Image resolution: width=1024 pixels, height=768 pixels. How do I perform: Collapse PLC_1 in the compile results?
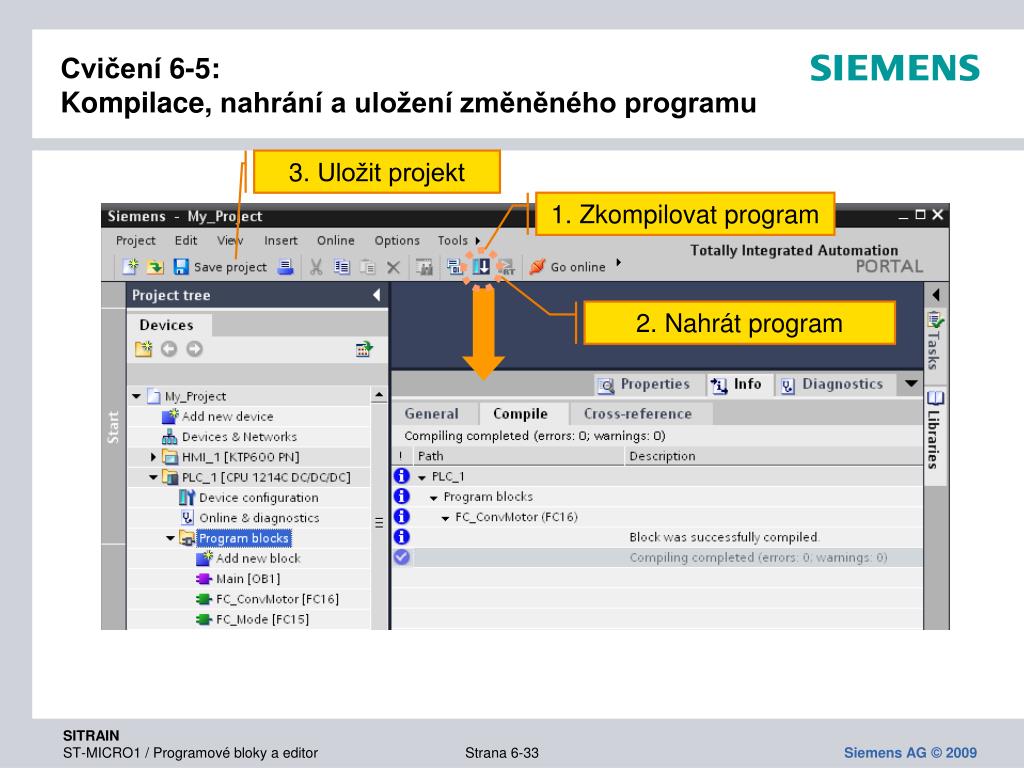pyautogui.click(x=421, y=477)
